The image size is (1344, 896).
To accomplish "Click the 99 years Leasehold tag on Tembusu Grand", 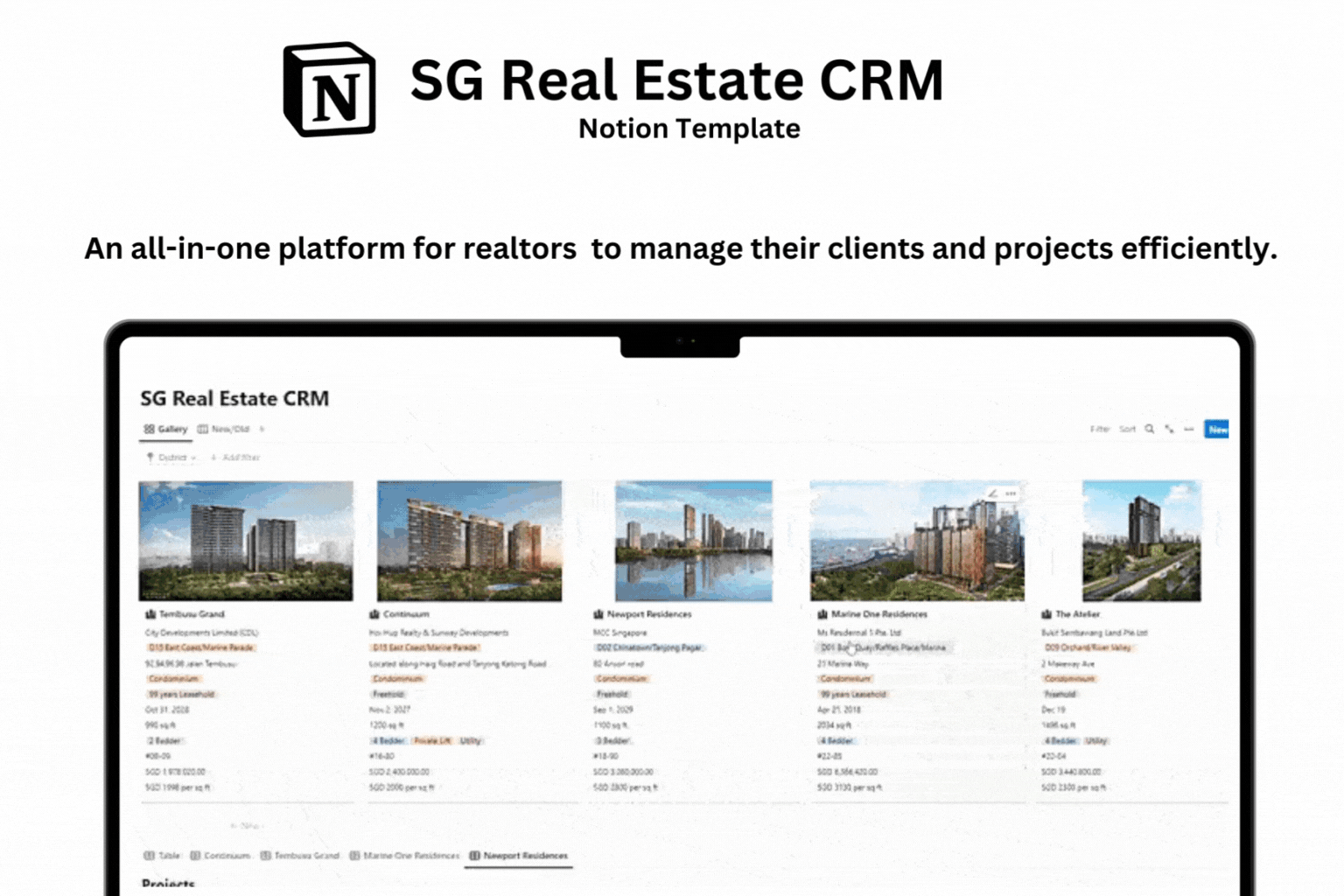I will click(181, 694).
